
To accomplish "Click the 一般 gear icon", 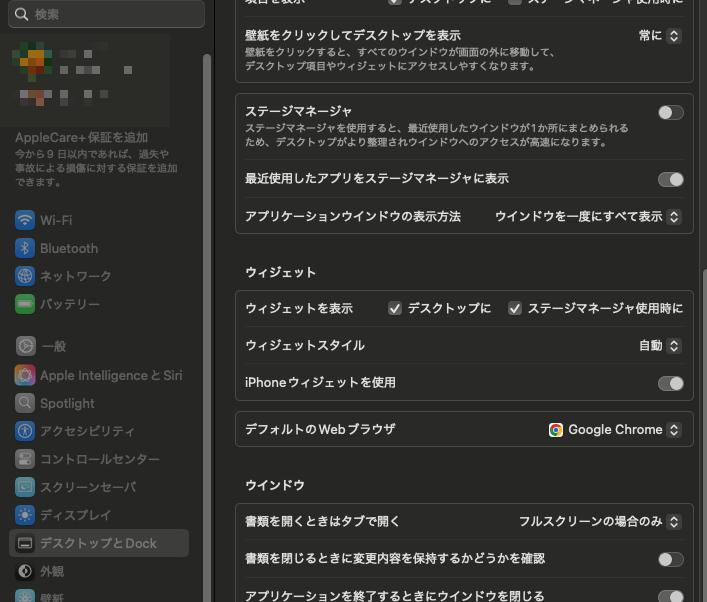I will click(26, 346).
